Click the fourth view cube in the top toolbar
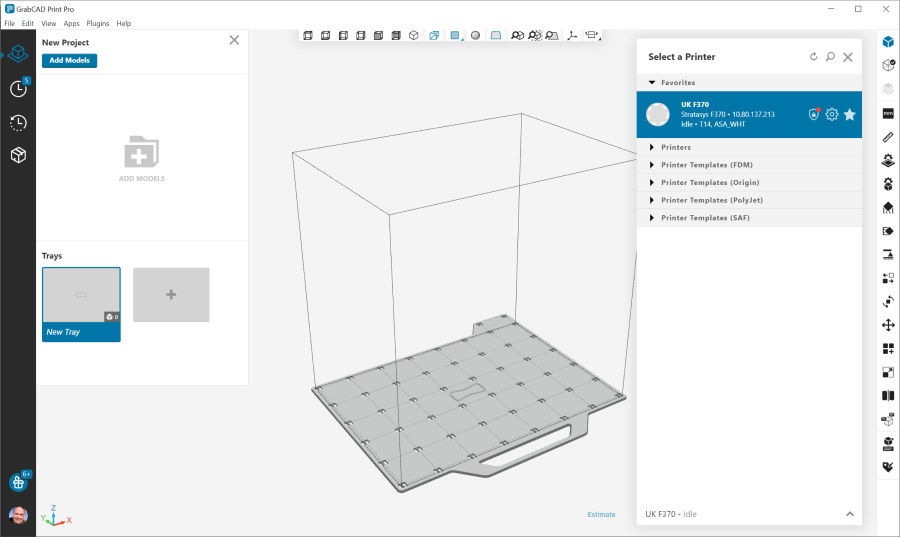Image resolution: width=900 pixels, height=537 pixels. 360,36
